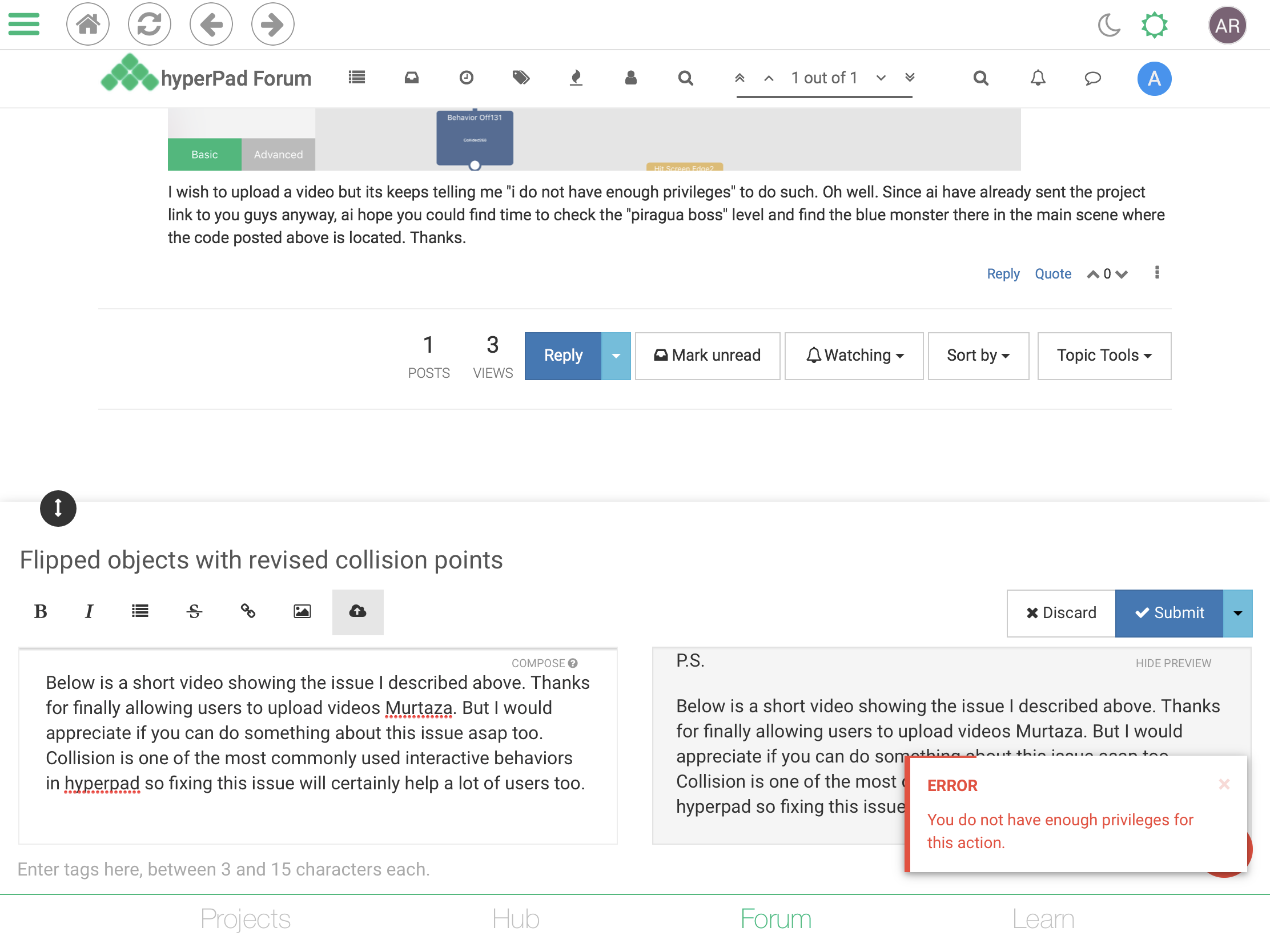
Task: Expand the Watching dropdown
Action: click(854, 356)
